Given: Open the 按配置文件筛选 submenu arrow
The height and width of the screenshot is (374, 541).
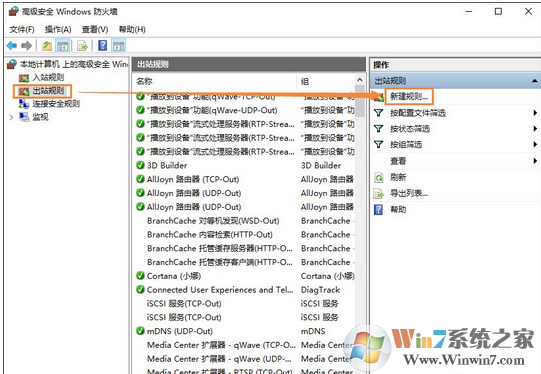Looking at the screenshot, I should (535, 112).
